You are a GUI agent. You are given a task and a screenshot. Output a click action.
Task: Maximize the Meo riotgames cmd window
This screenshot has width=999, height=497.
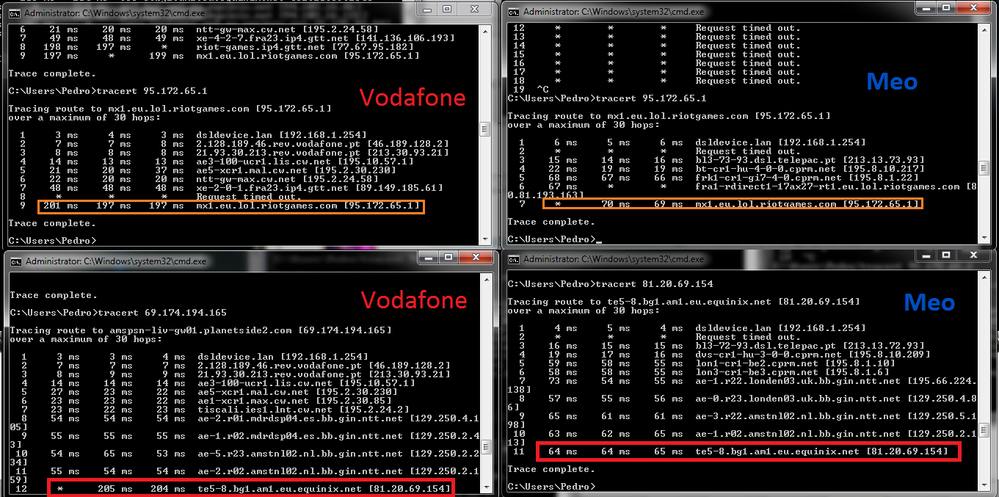[x=947, y=8]
